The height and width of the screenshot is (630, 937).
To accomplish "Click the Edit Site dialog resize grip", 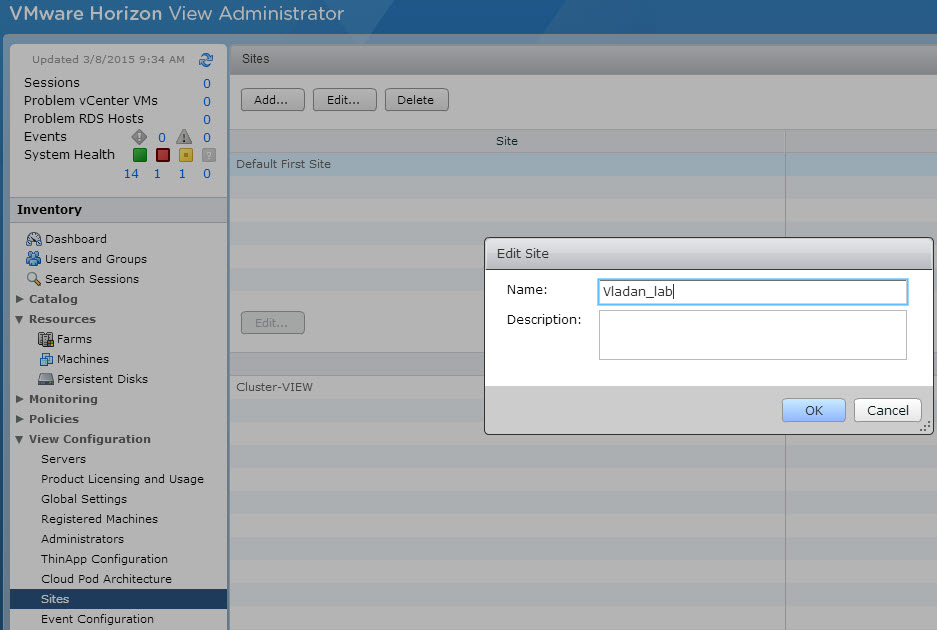I will pyautogui.click(x=925, y=427).
